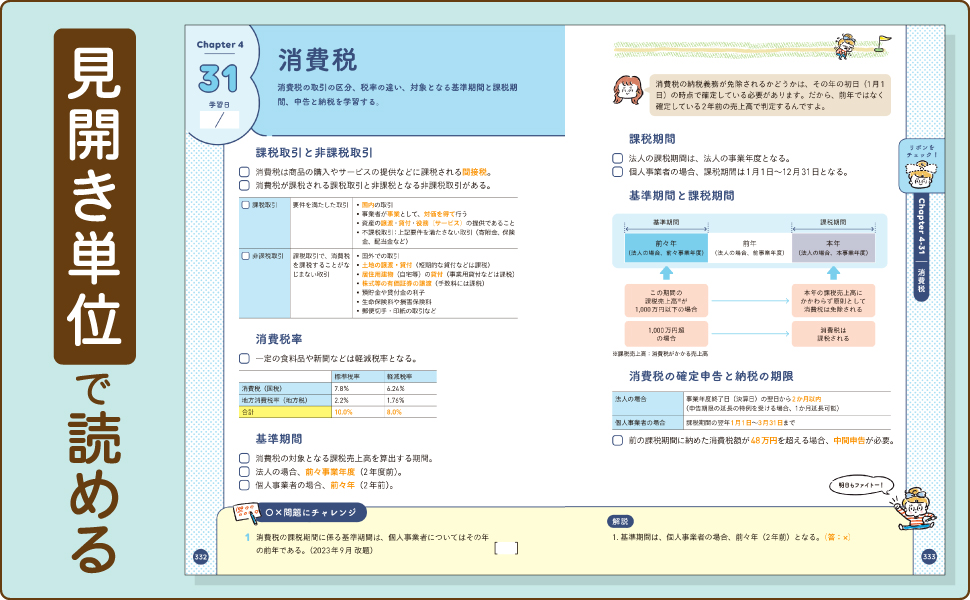Click the 1,000万円以下の場合 condition box

point(666,301)
